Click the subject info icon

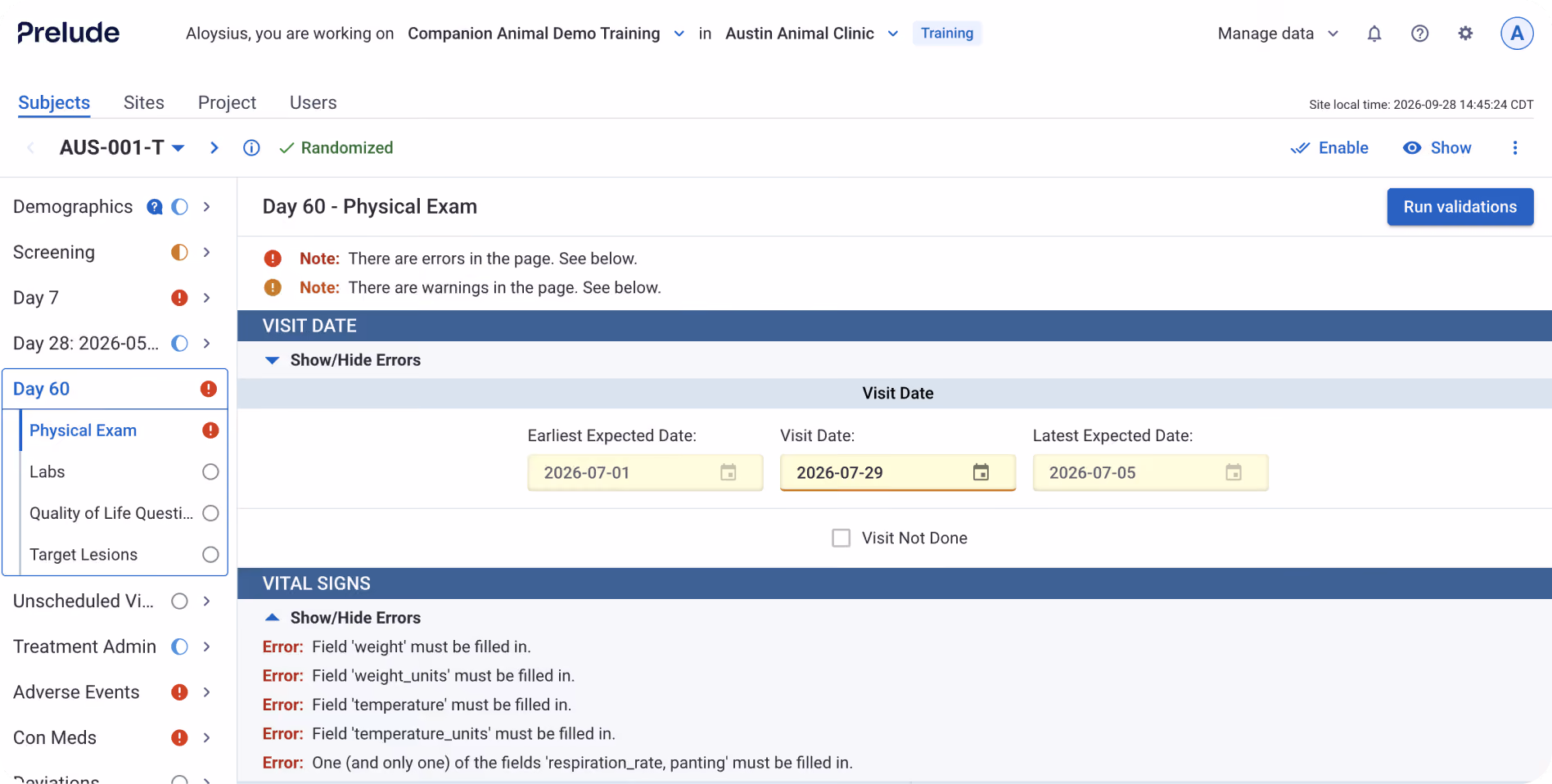251,148
